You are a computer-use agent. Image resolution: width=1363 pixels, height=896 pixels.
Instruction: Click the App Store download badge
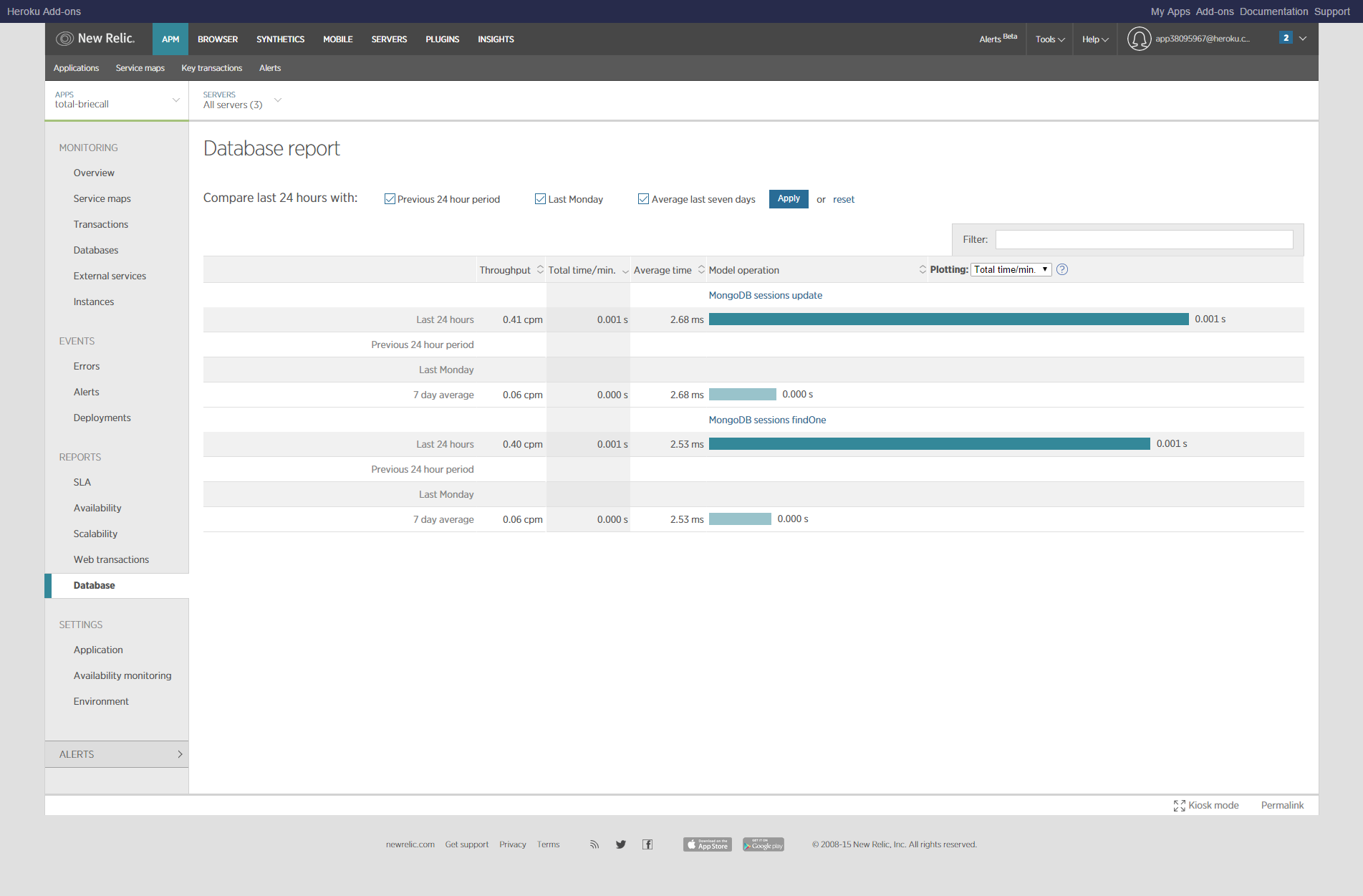[708, 844]
